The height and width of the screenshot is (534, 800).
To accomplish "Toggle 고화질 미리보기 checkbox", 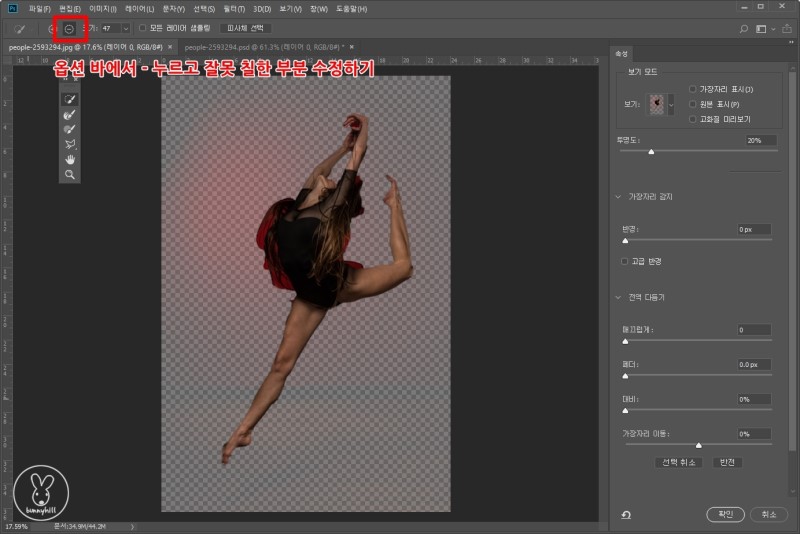I will click(694, 118).
